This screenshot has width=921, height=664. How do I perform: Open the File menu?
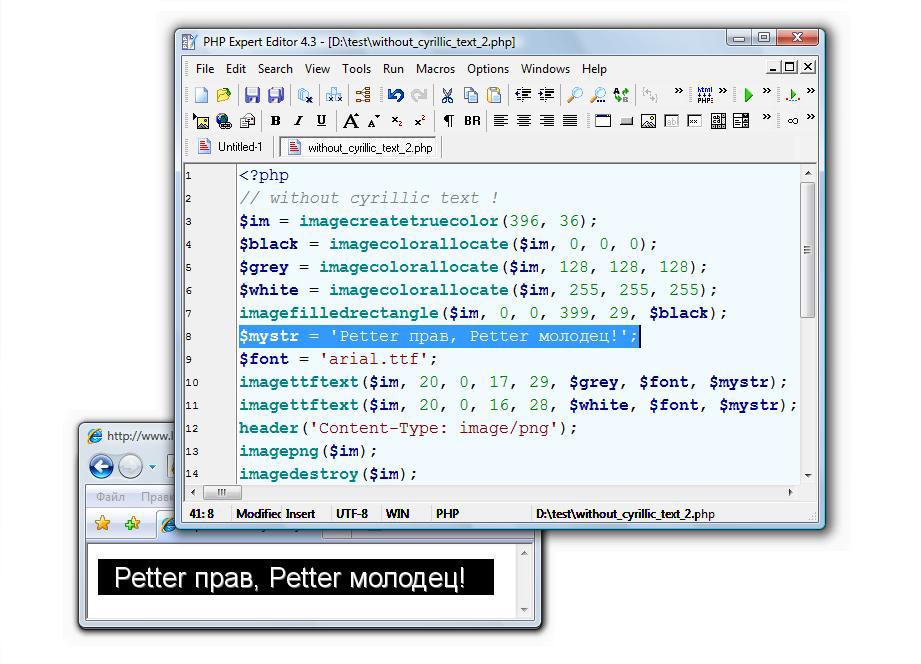tap(205, 69)
